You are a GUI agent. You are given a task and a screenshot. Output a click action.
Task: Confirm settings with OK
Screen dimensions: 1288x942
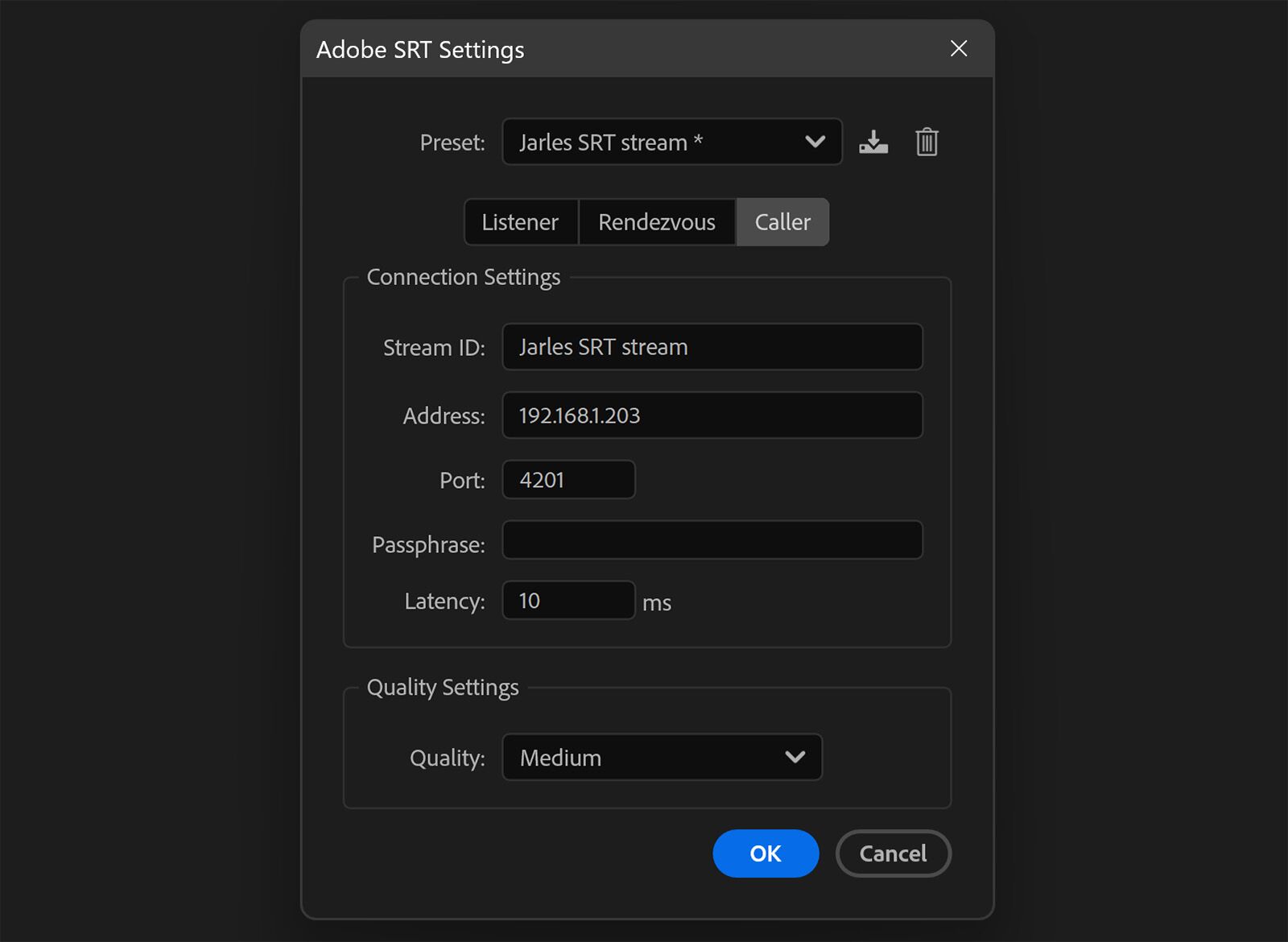point(765,853)
